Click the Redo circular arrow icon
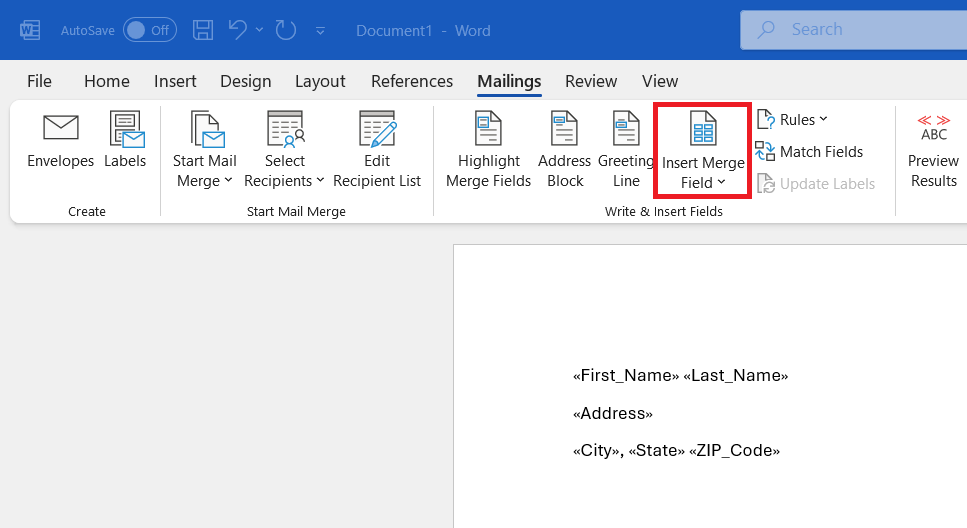This screenshot has height=528, width=967. tap(286, 30)
